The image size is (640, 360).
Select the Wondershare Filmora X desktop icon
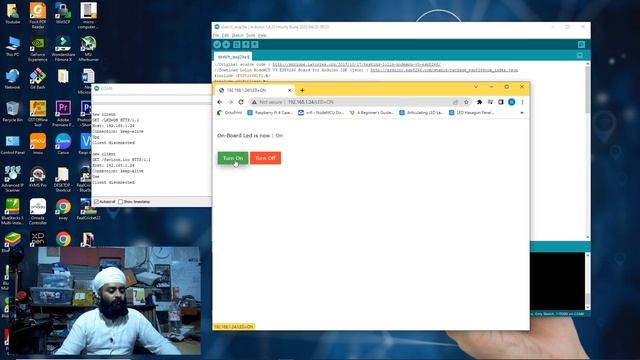63,49
